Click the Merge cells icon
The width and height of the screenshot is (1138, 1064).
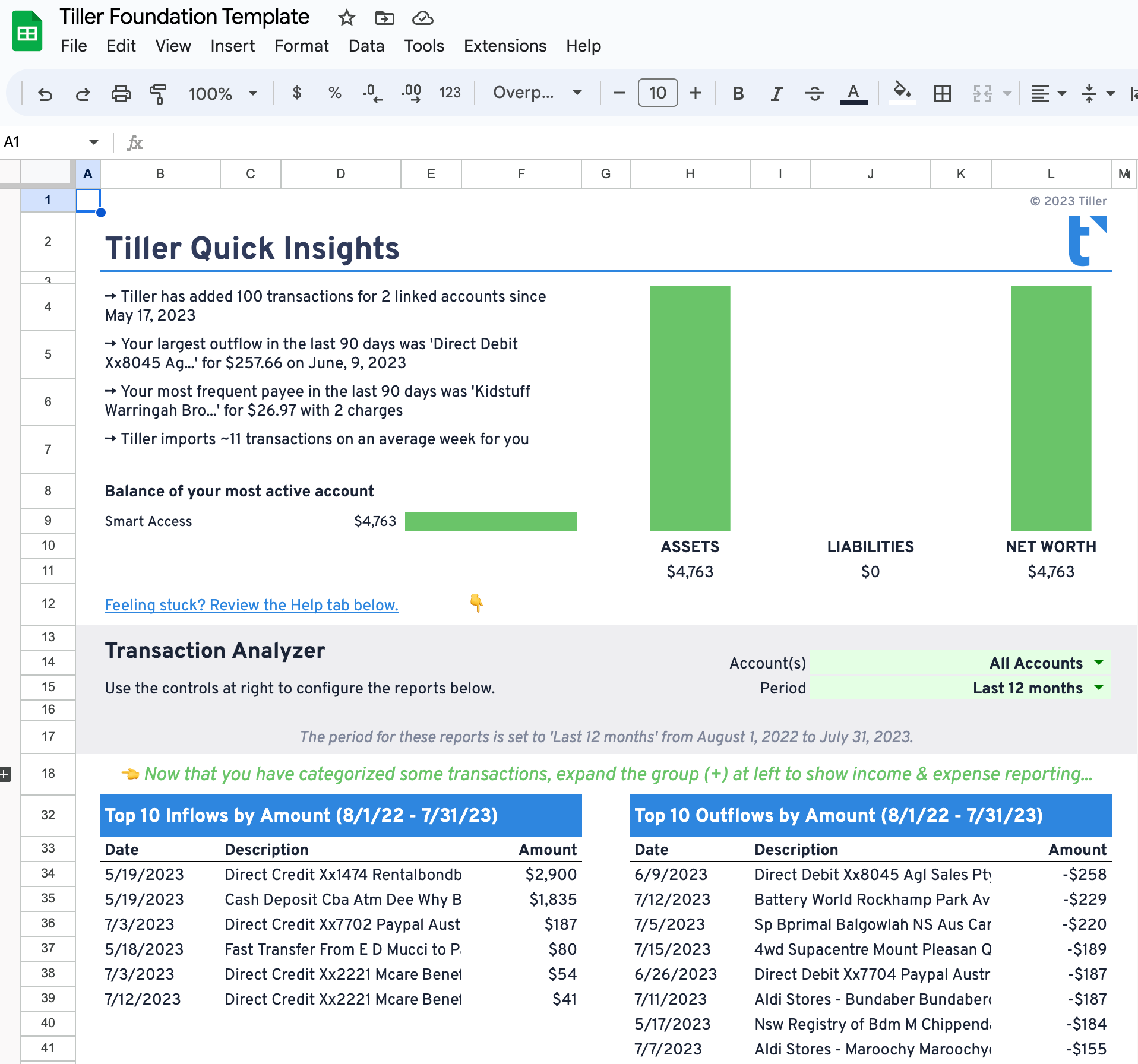pyautogui.click(x=982, y=93)
